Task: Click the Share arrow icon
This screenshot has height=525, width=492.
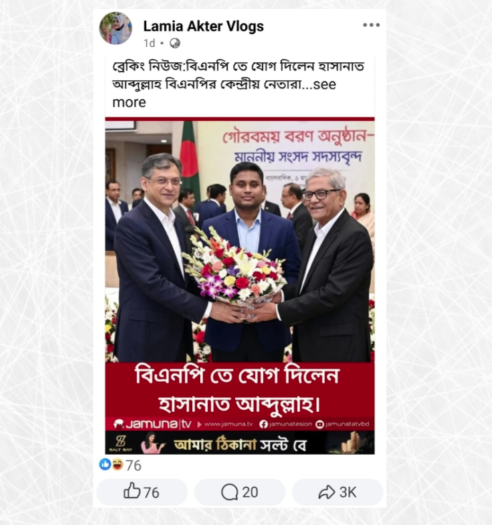Action: pyautogui.click(x=327, y=492)
